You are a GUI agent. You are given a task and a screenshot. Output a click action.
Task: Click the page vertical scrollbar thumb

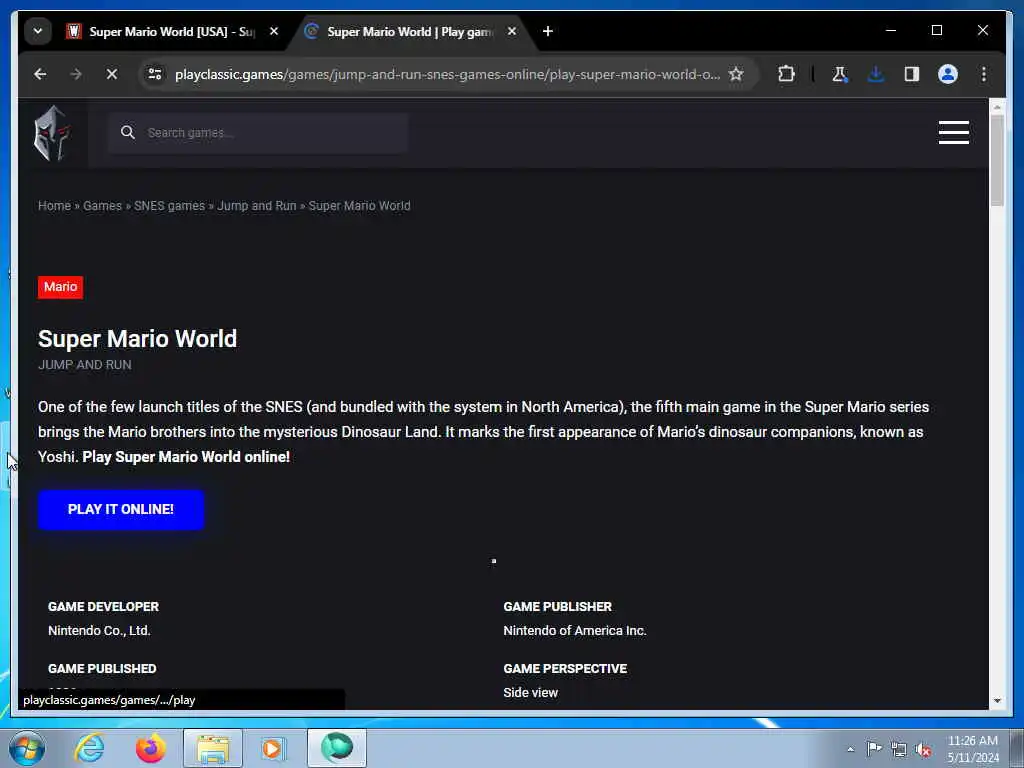click(997, 161)
